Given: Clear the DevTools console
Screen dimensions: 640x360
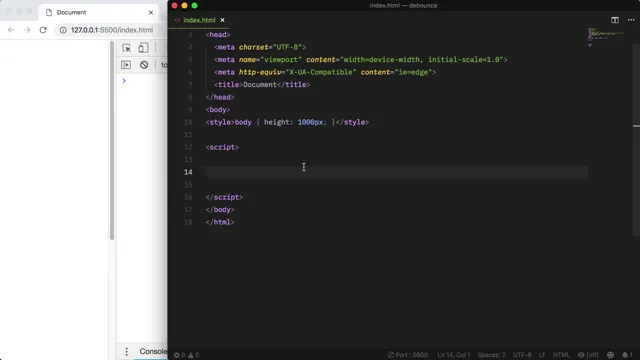Looking at the screenshot, I should tap(144, 65).
